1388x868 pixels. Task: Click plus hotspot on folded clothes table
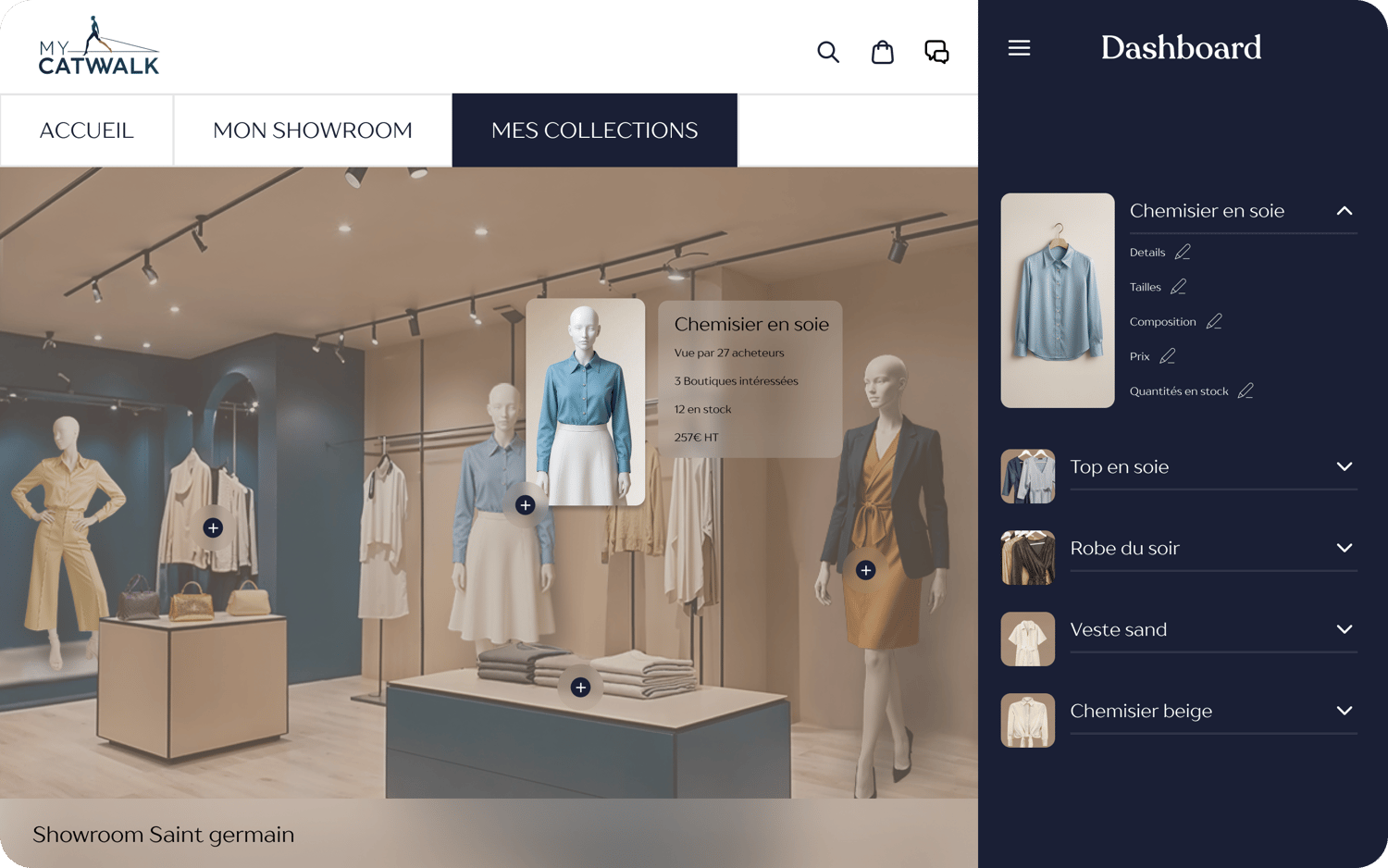(580, 688)
